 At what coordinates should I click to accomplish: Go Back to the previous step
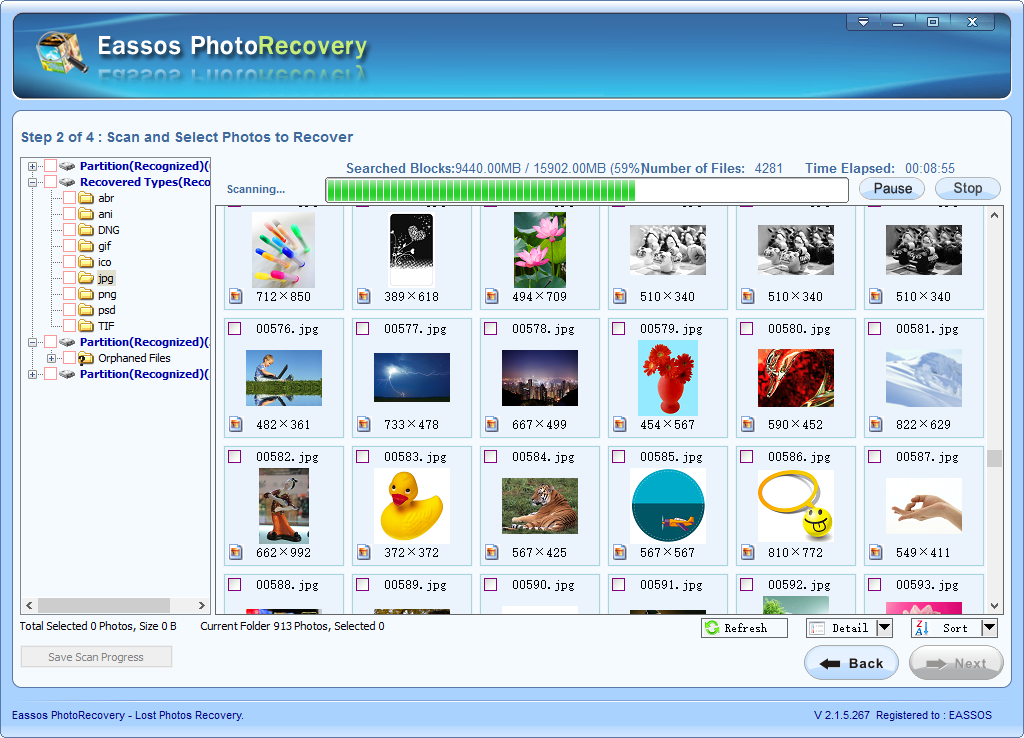coord(851,663)
